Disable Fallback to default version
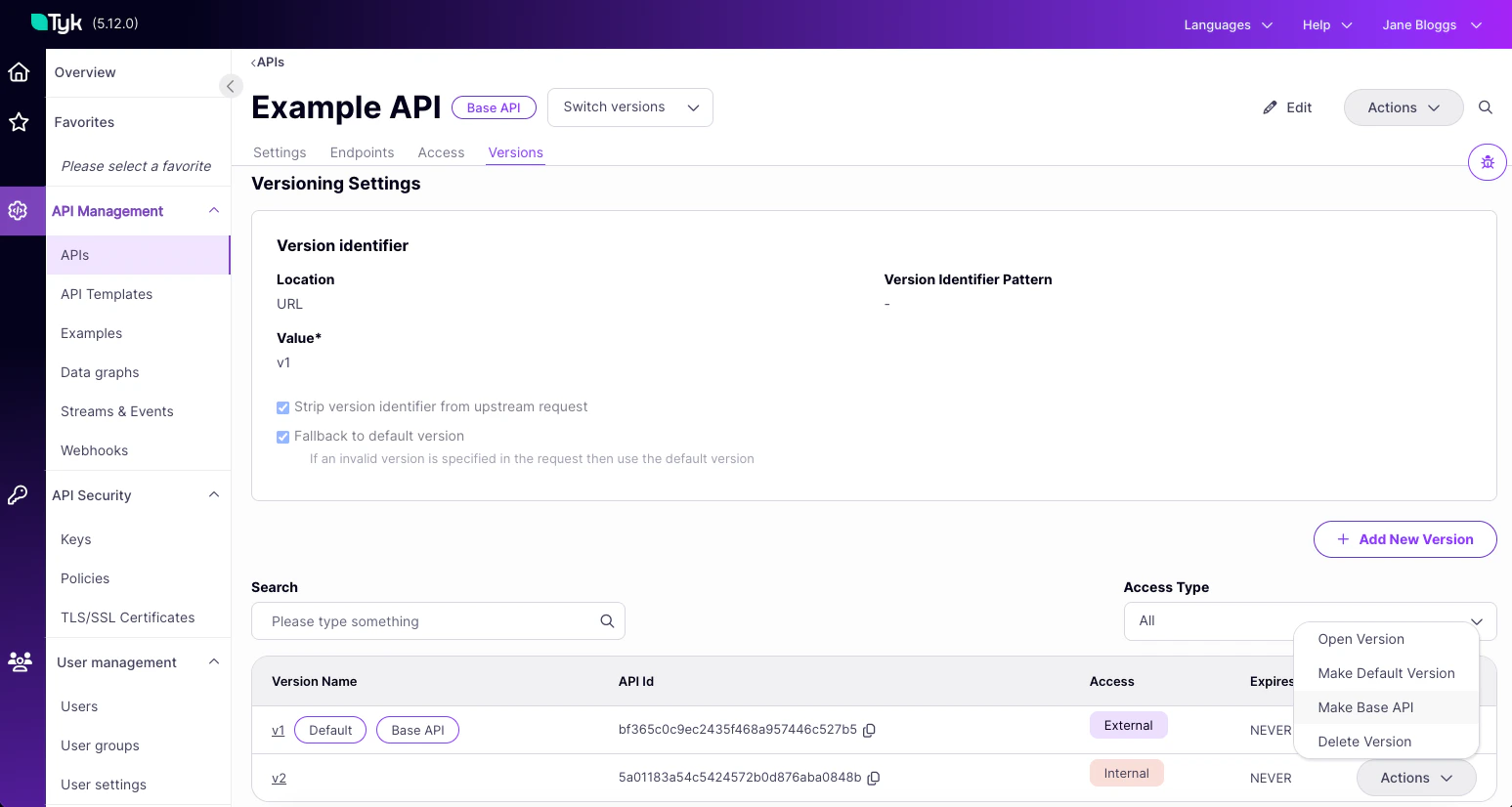Viewport: 1512px width, 807px height. pyautogui.click(x=282, y=436)
